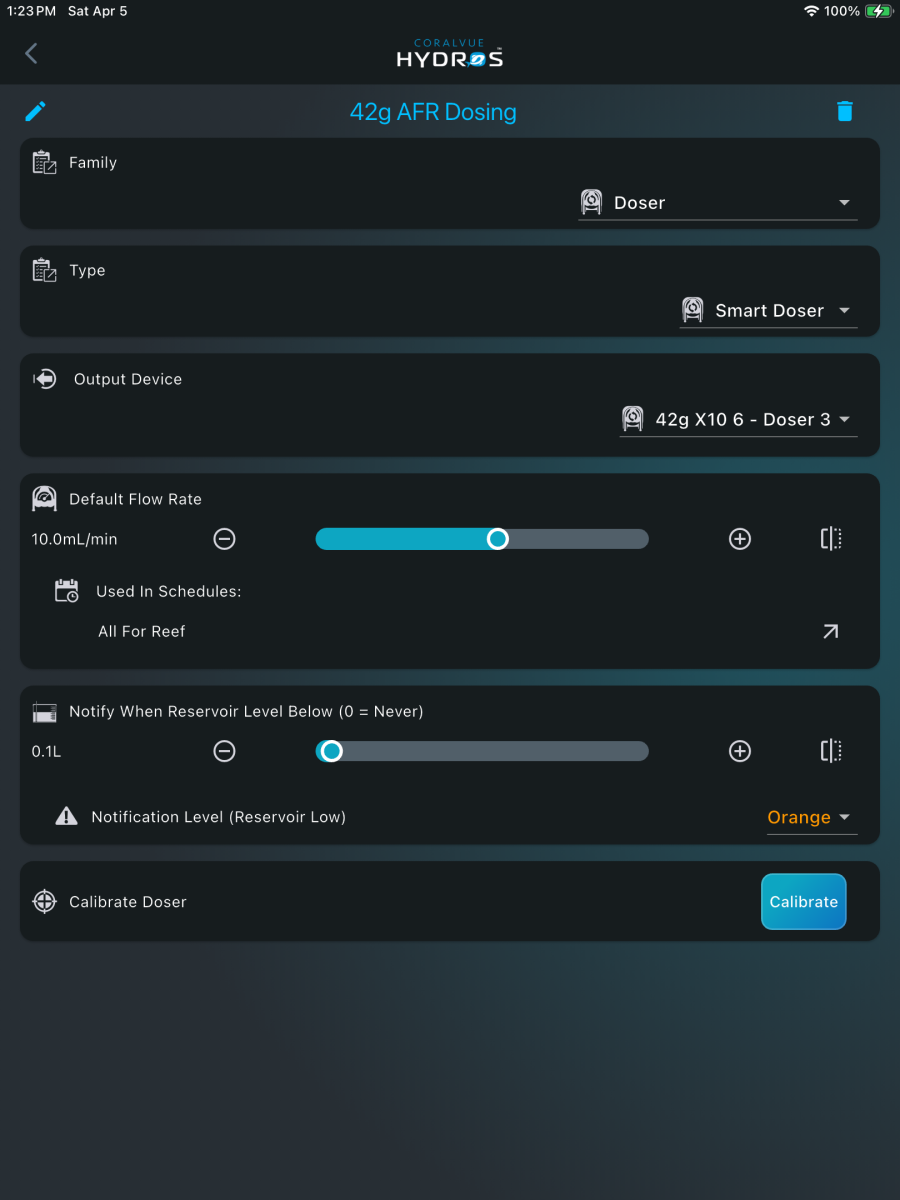Tap the 42g AFR Dosing title
Screen dimensions: 900x1200
click(433, 112)
